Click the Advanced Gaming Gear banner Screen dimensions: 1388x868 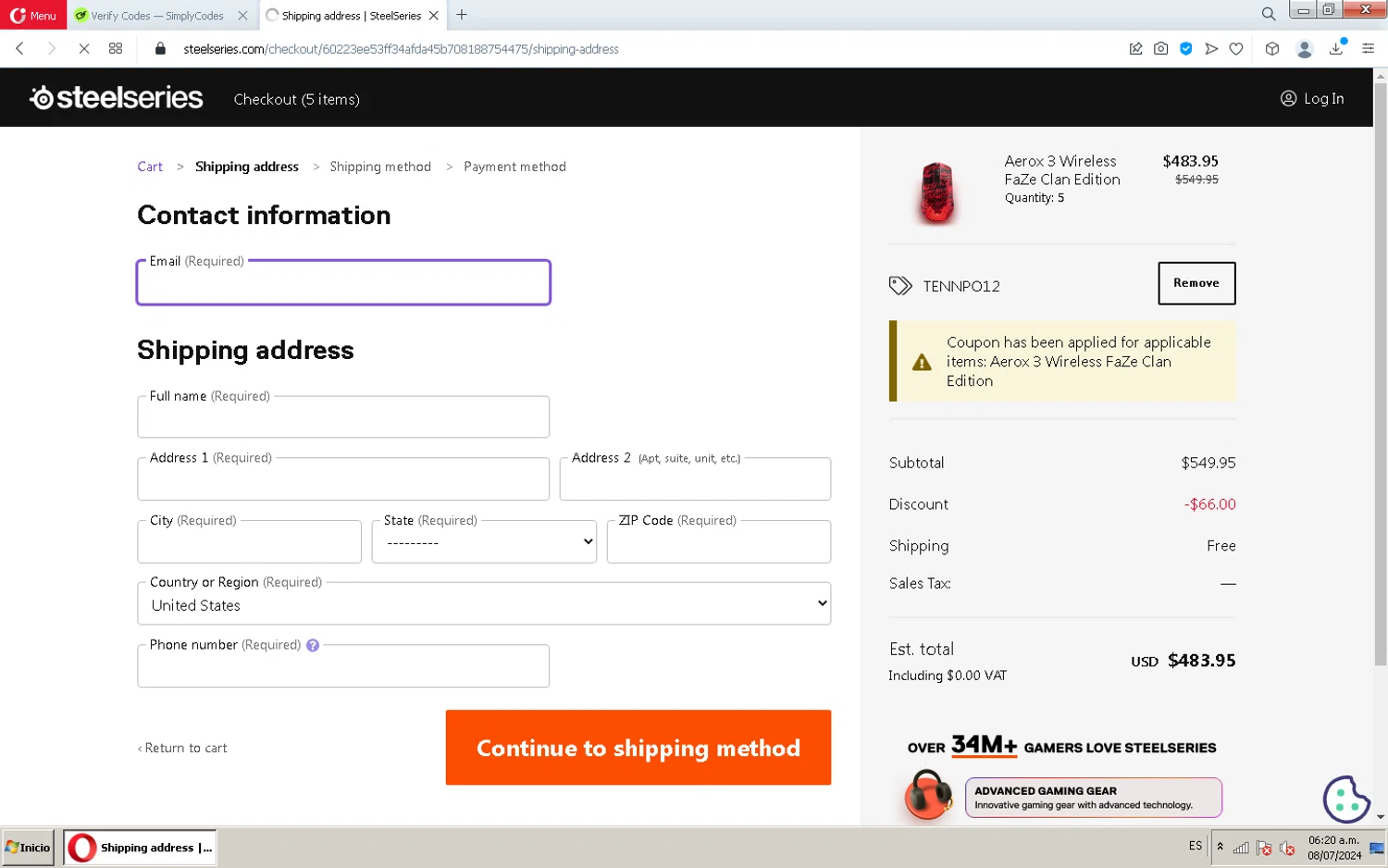[x=1094, y=798]
